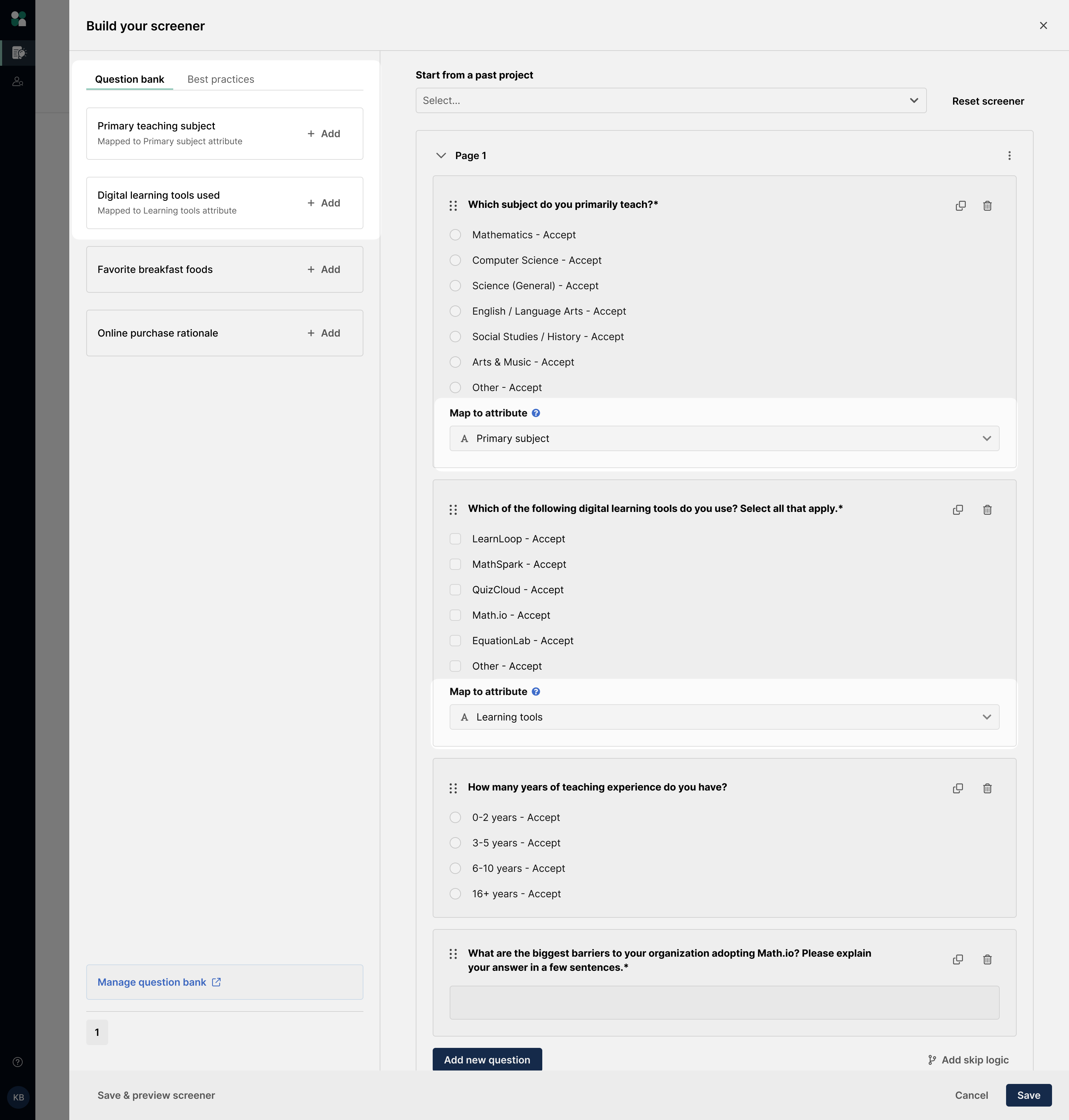
Task: Open the Learning tools attribute dropdown
Action: (724, 717)
